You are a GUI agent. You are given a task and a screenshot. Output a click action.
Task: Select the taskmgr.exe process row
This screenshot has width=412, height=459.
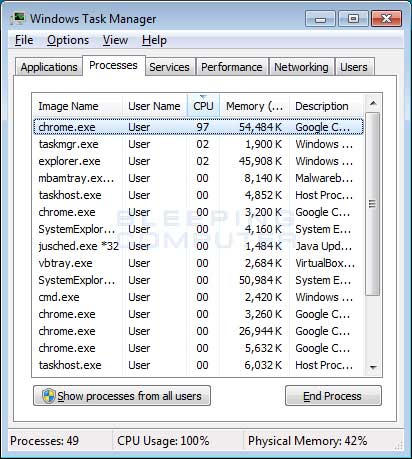(x=198, y=144)
